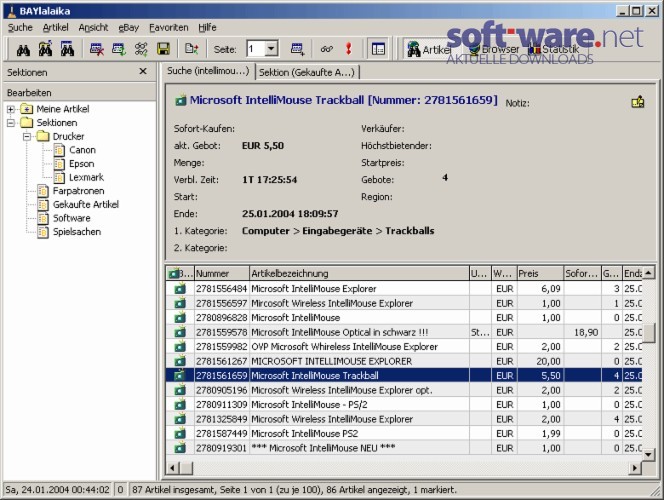
Task: Select the Microsoft IntelliMouse PS2 row
Action: coord(404,434)
